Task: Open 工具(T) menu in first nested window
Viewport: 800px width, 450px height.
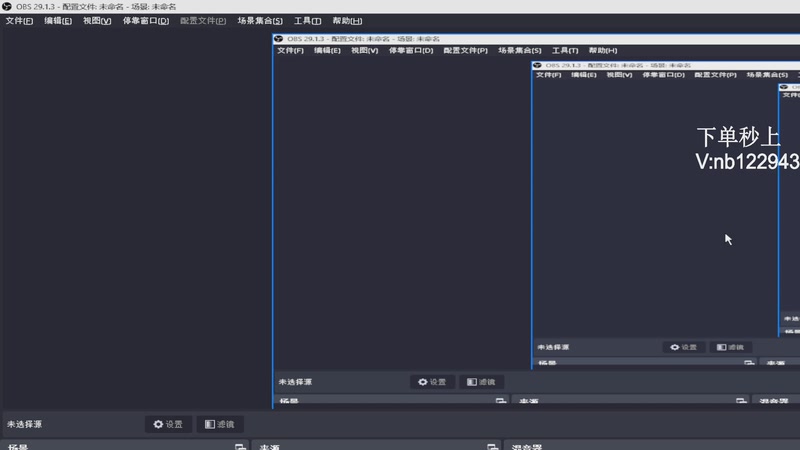Action: click(x=565, y=51)
